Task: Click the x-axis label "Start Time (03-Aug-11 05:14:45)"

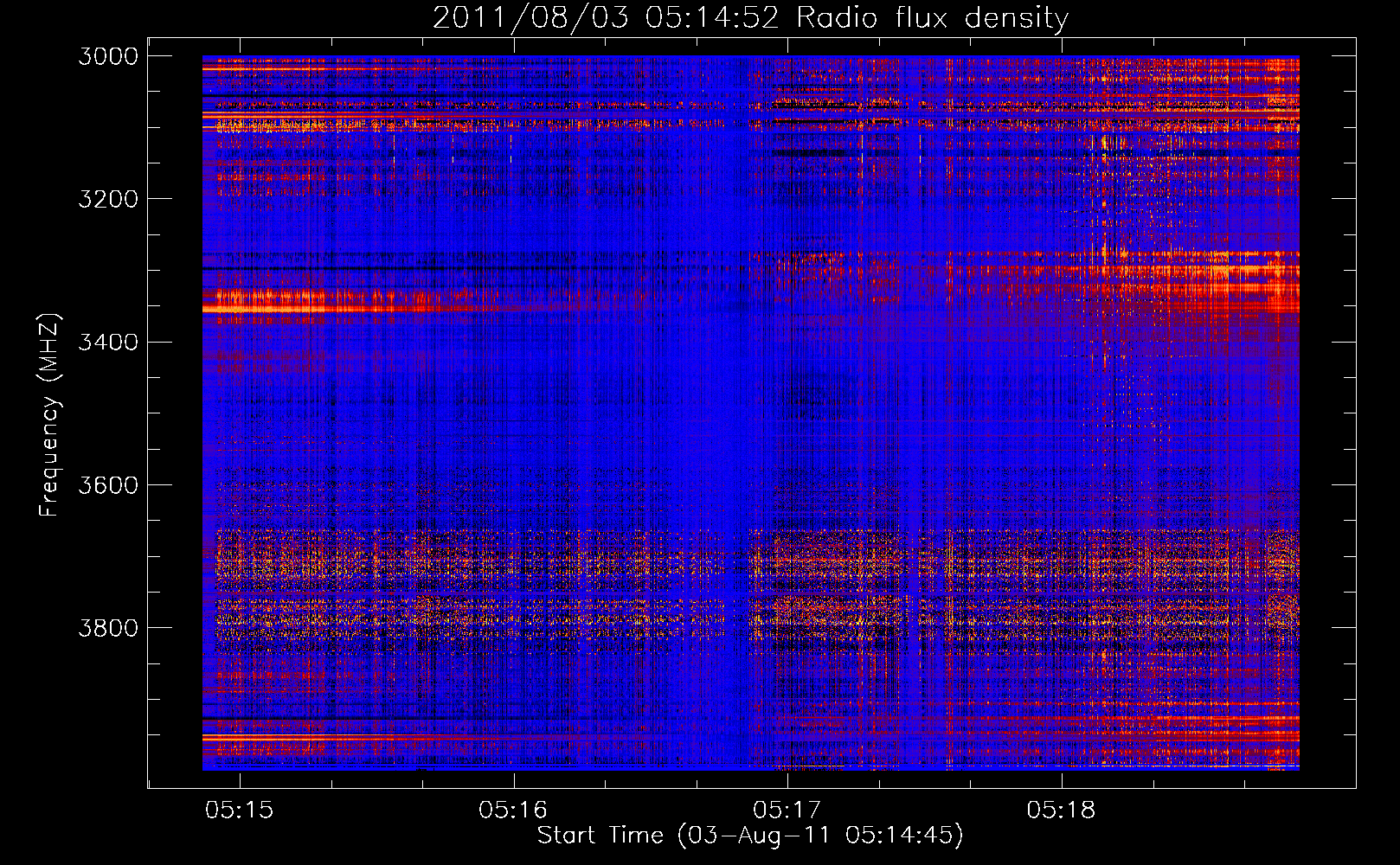Action: tap(750, 836)
